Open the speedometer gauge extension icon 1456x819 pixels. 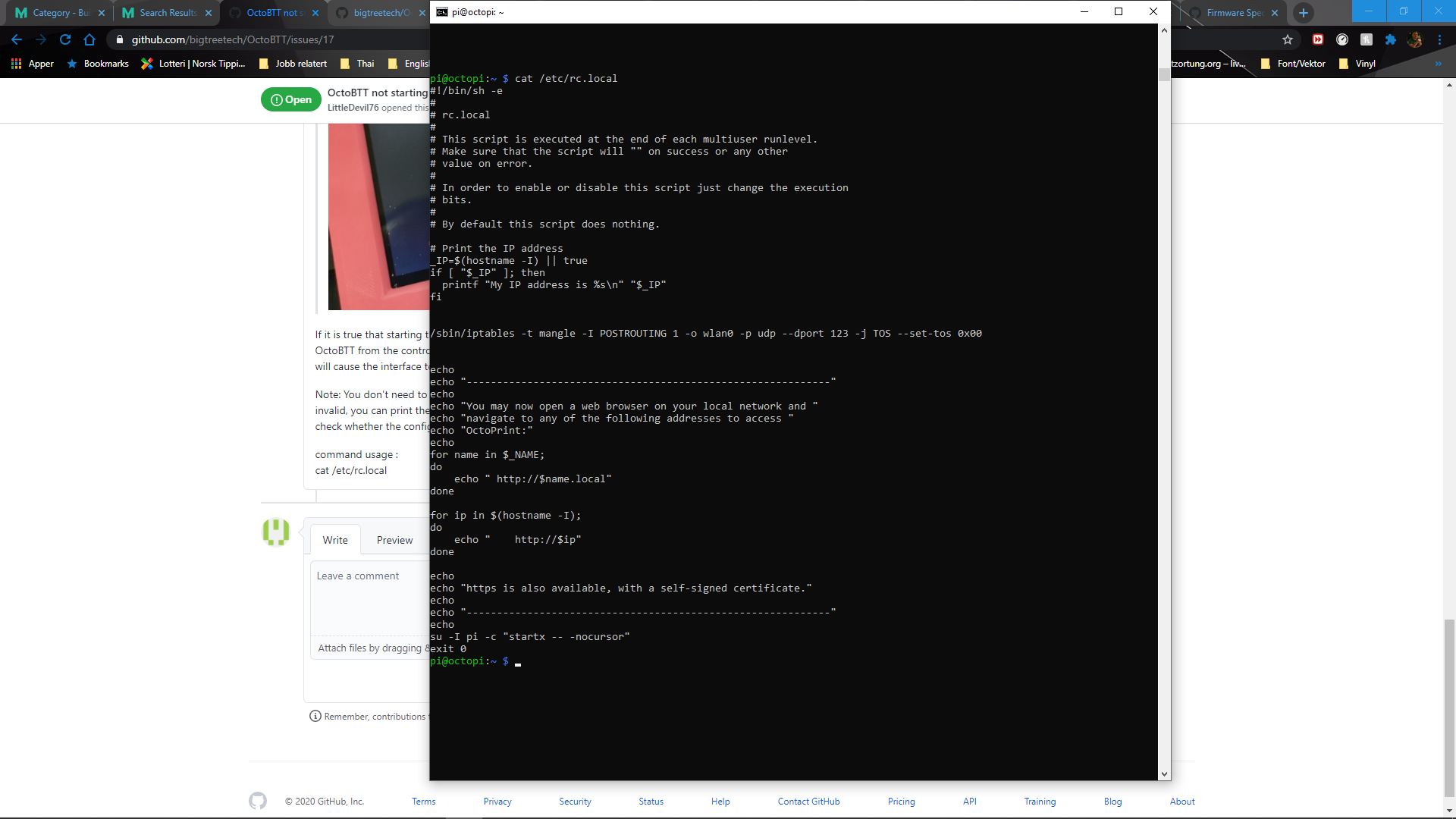coord(1343,39)
